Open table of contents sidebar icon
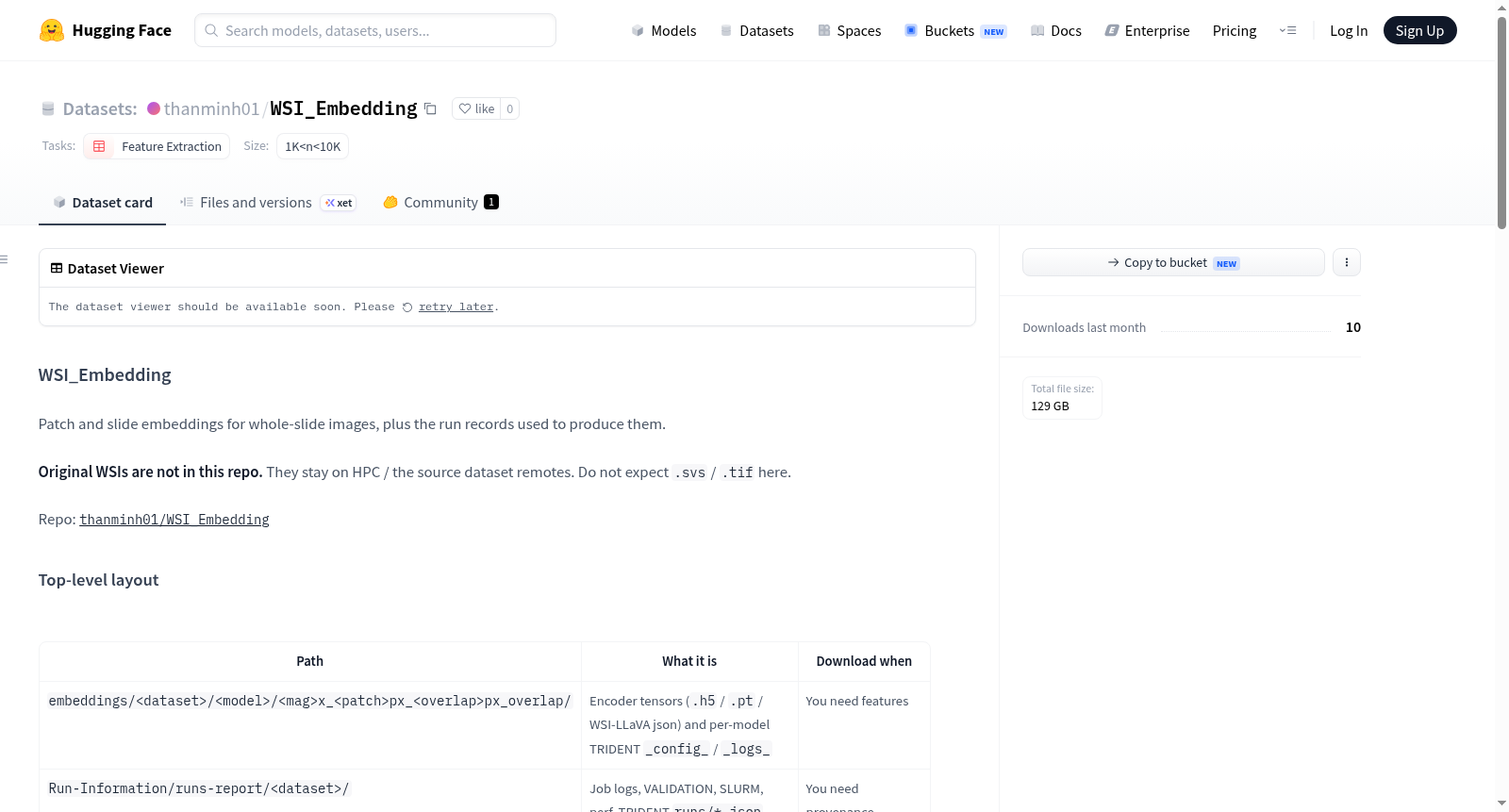Screen dimensions: 1509x812 (5, 259)
